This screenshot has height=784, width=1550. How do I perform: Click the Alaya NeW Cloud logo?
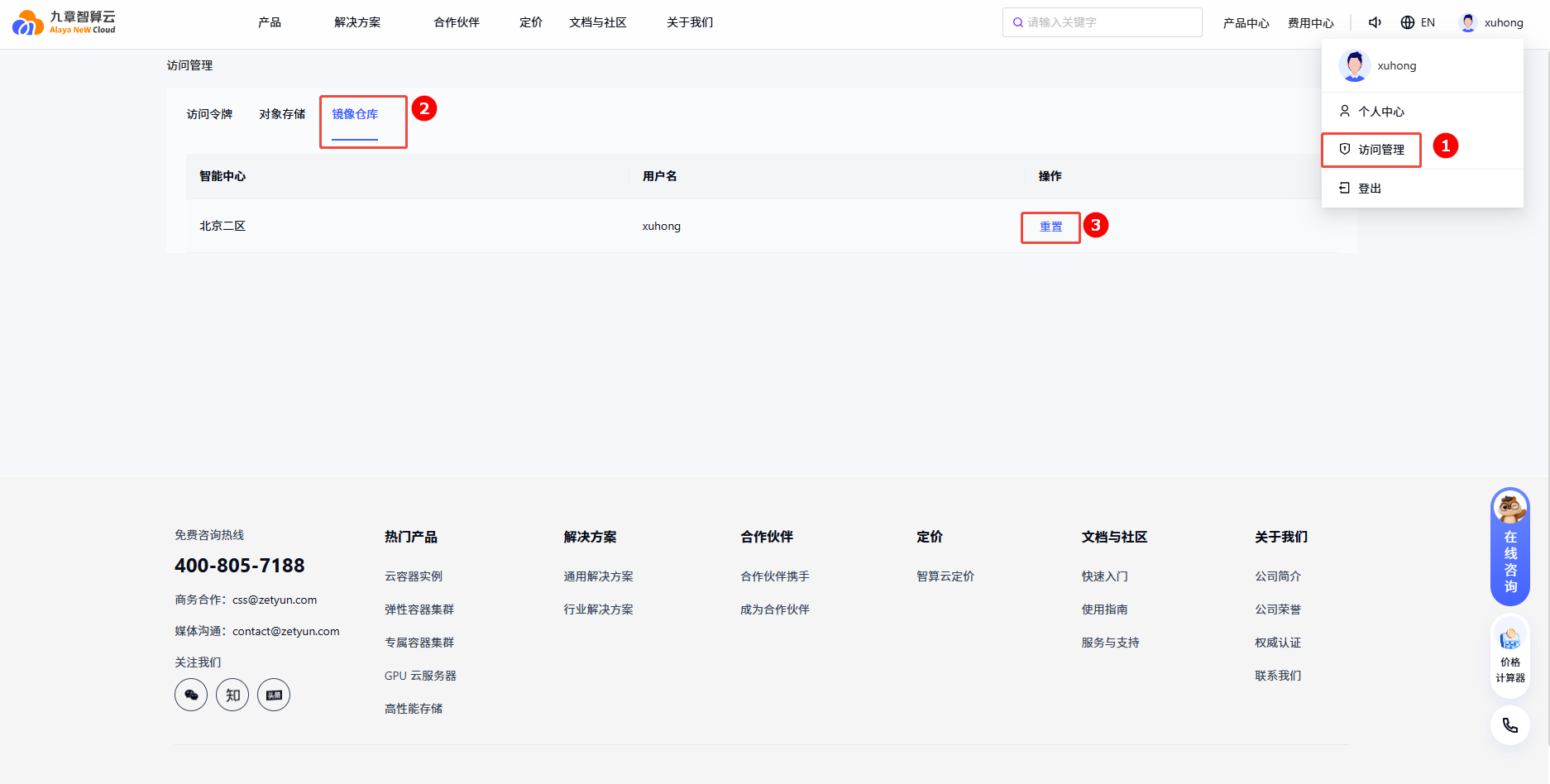64,22
